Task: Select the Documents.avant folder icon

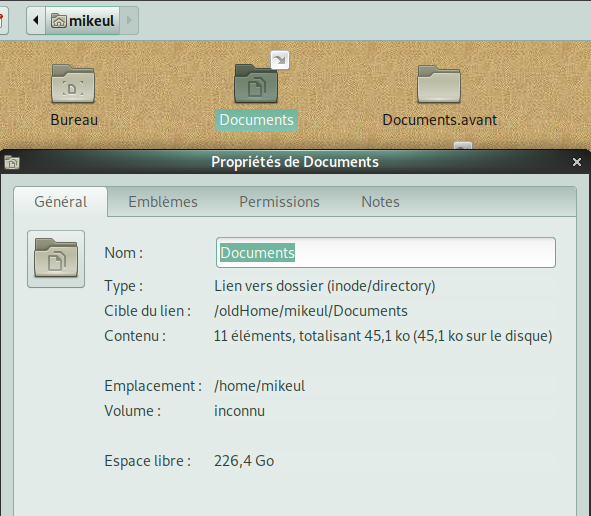Action: pos(439,84)
